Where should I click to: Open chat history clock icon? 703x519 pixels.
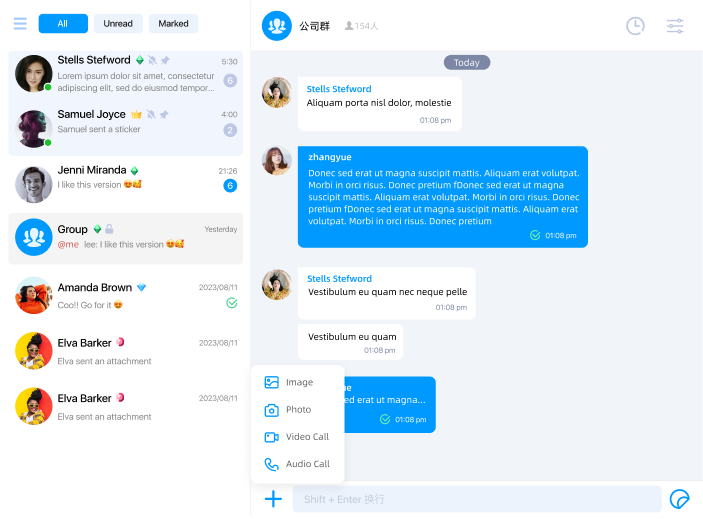tap(635, 26)
